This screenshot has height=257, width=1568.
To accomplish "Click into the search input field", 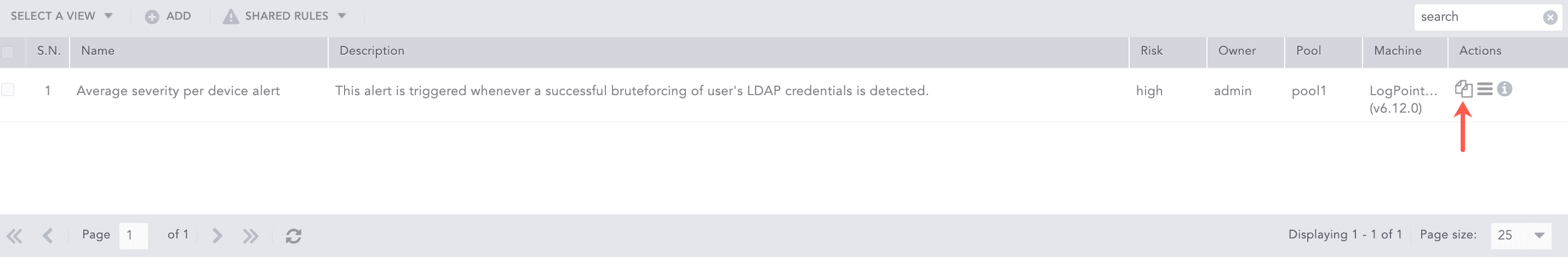I will (x=1477, y=17).
